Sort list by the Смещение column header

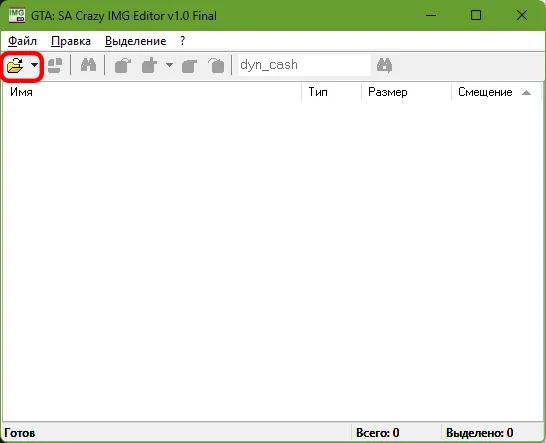click(x=497, y=92)
